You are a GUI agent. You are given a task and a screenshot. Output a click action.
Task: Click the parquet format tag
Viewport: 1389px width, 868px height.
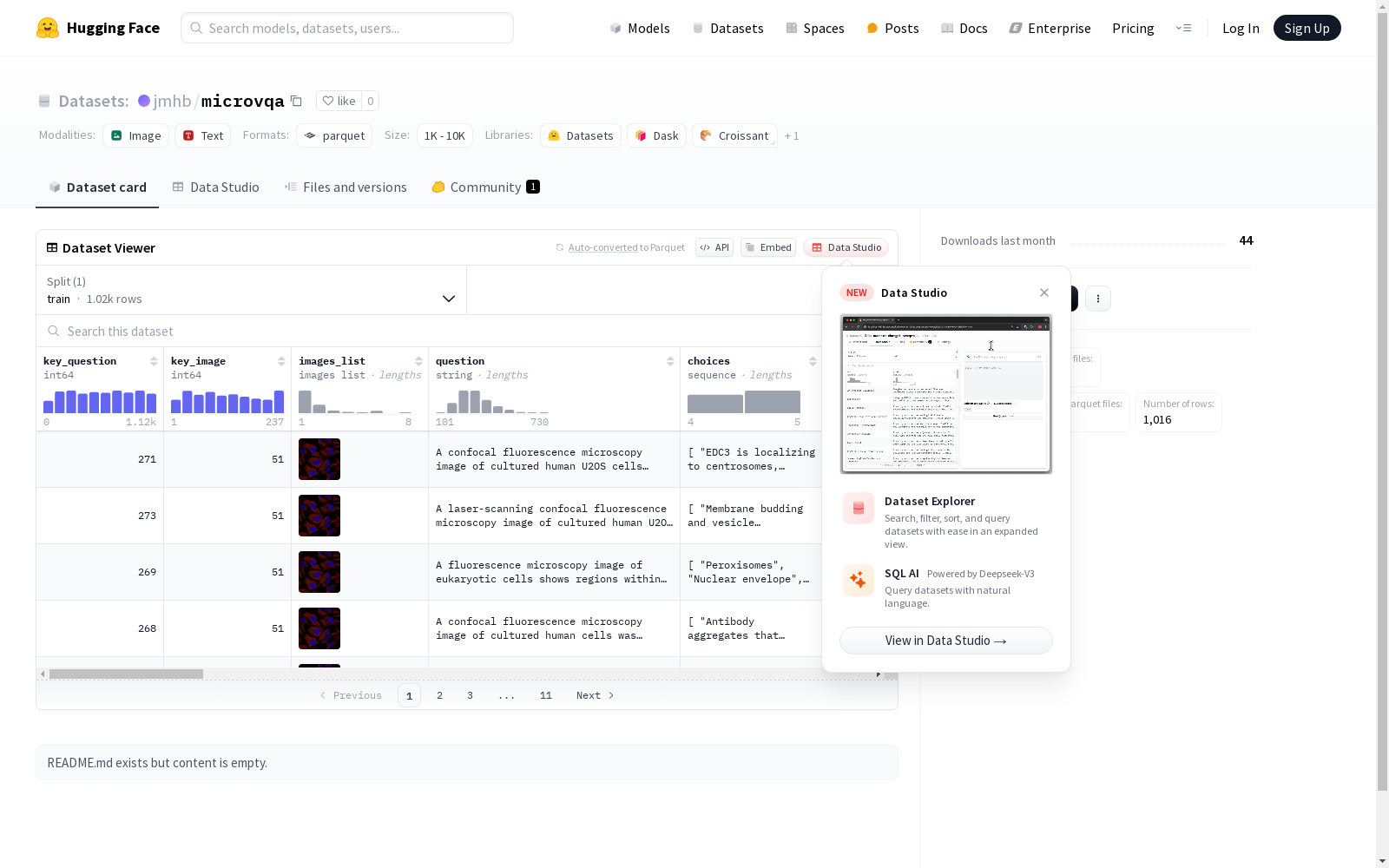(x=334, y=135)
